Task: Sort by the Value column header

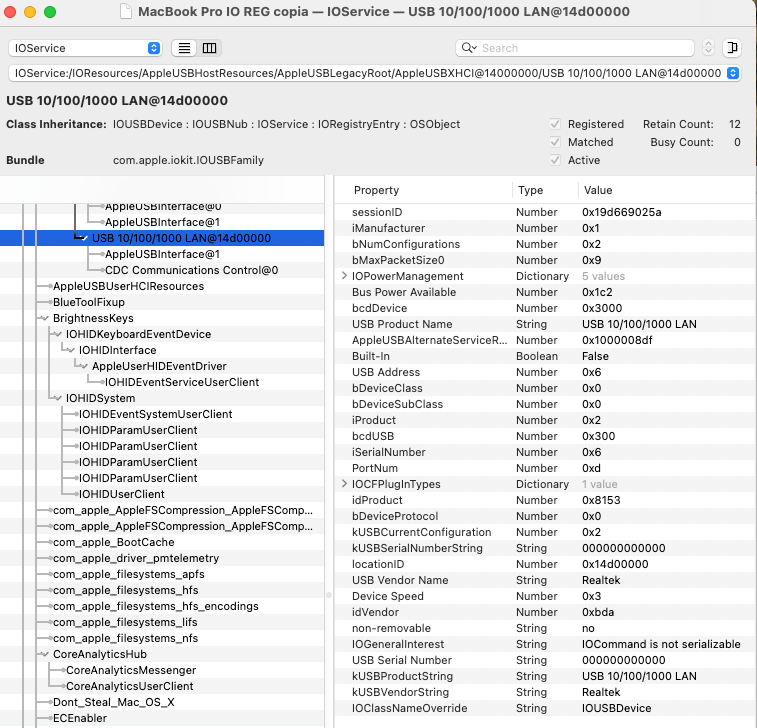Action: 598,190
